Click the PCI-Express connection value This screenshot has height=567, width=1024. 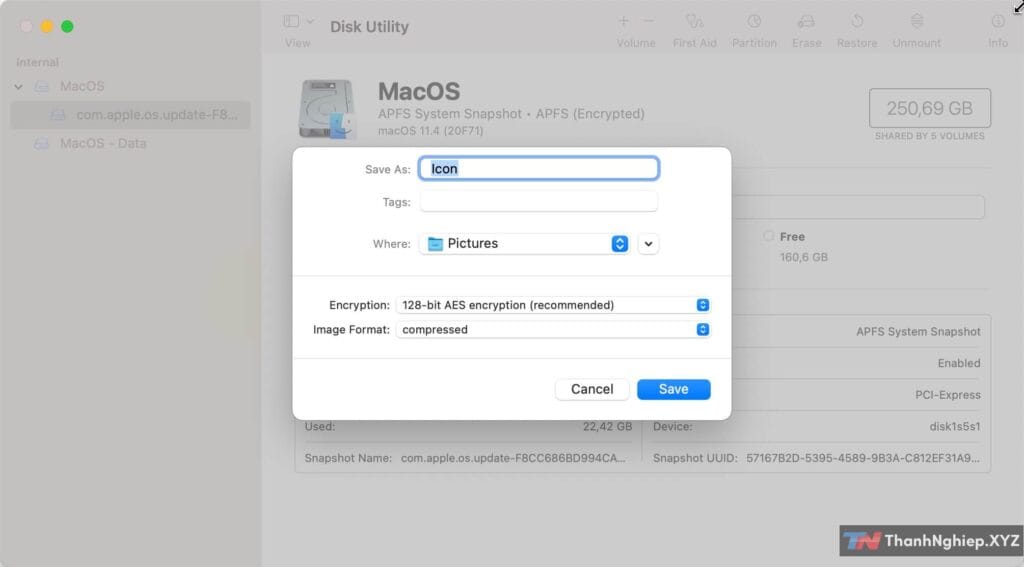tap(948, 395)
